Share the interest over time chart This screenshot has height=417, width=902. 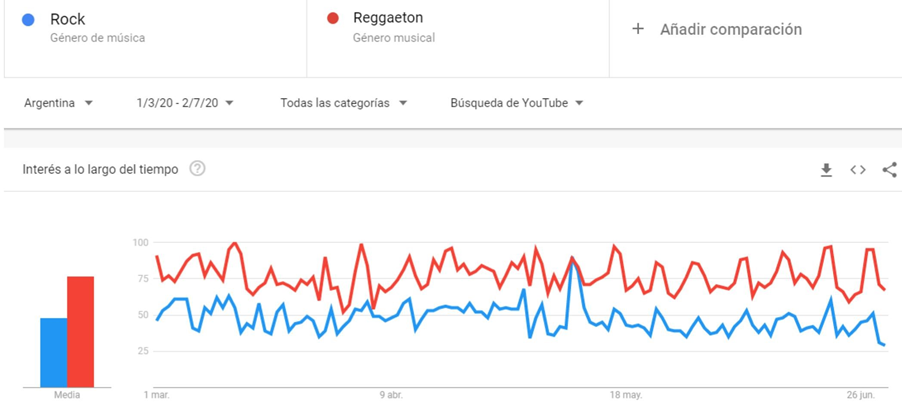tap(889, 170)
